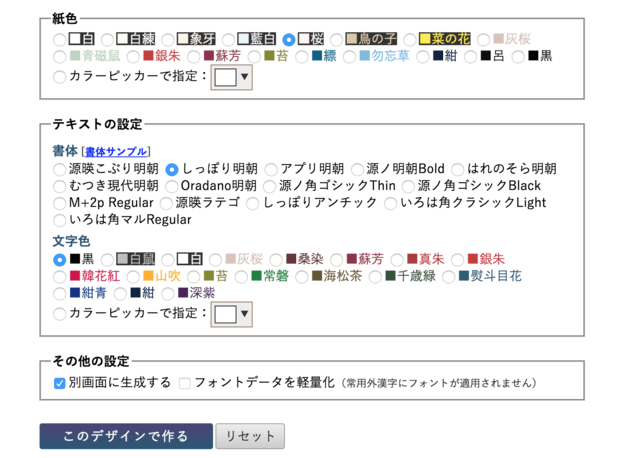The width and height of the screenshot is (640, 458).
Task: Pick 熨斗目花 text color
Action: 450,276
